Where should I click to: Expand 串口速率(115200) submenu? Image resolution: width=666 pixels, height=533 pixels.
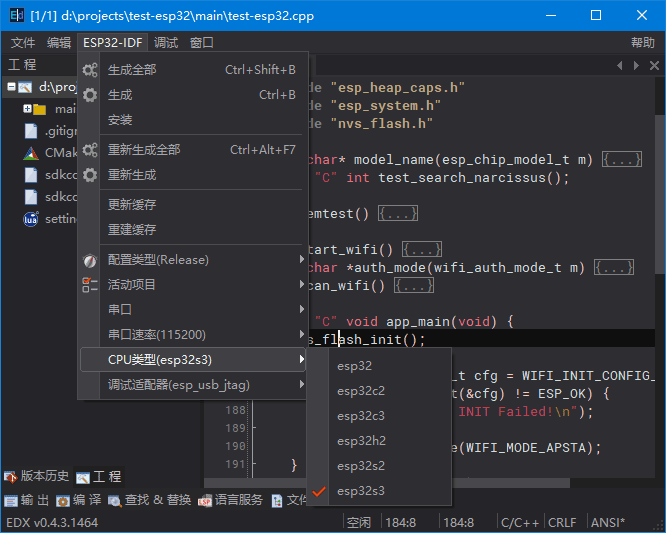(192, 335)
